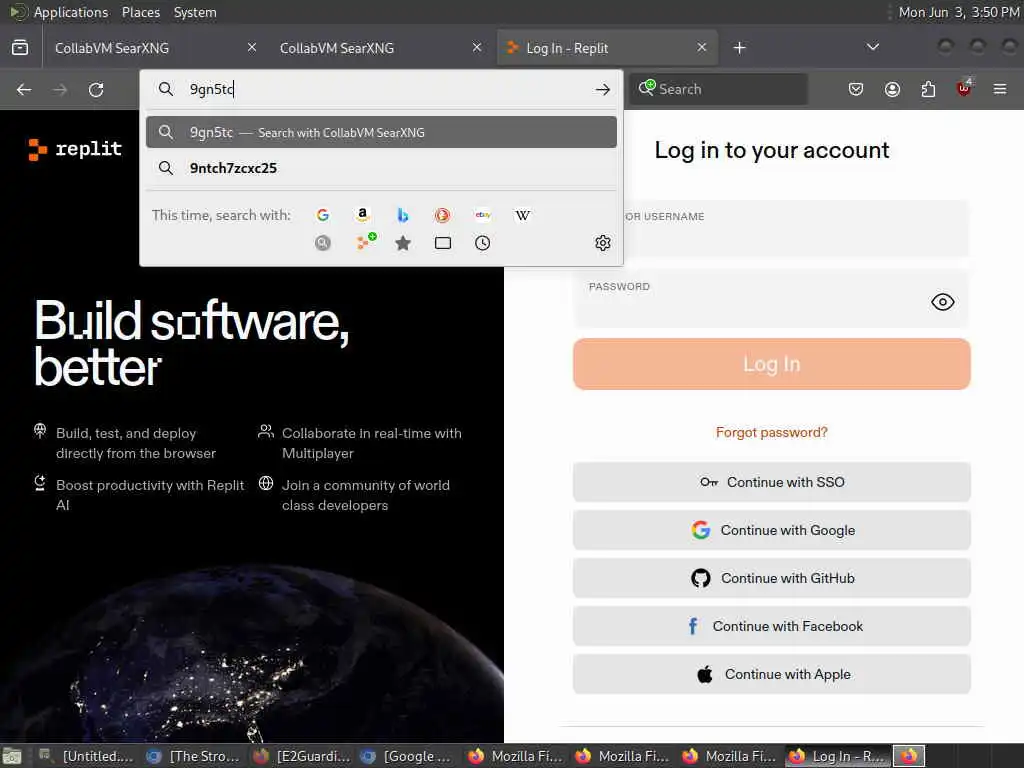The image size is (1024, 768).
Task: Search this time with DuckDuckGo icon
Action: (442, 215)
